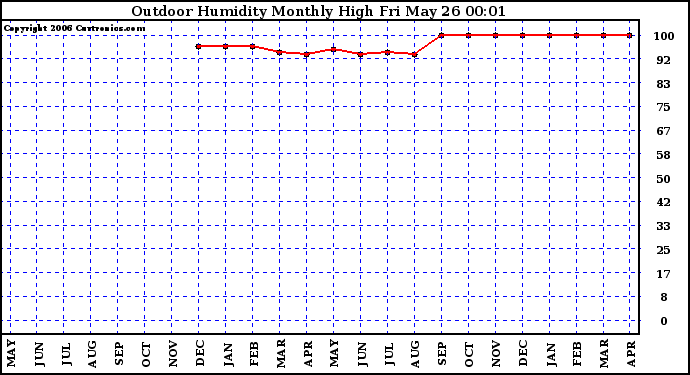Click the APR label at the x-axis end
690x375 pixels.
pos(631,354)
